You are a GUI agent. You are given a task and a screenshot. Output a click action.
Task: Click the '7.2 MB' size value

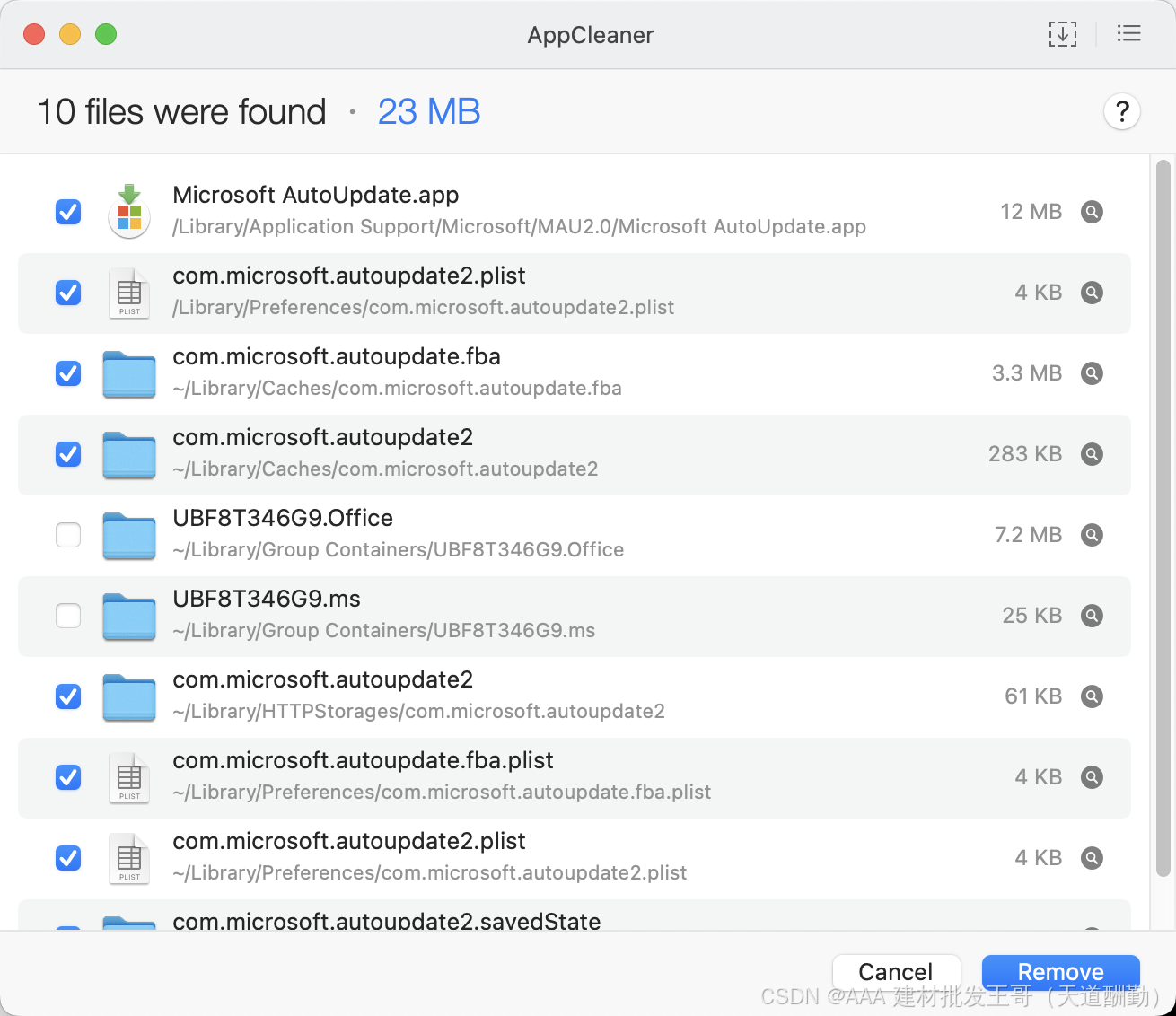[1029, 535]
